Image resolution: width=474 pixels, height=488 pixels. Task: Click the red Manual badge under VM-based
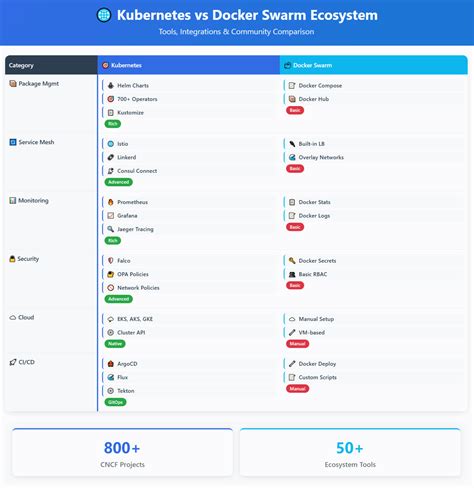pyautogui.click(x=297, y=344)
